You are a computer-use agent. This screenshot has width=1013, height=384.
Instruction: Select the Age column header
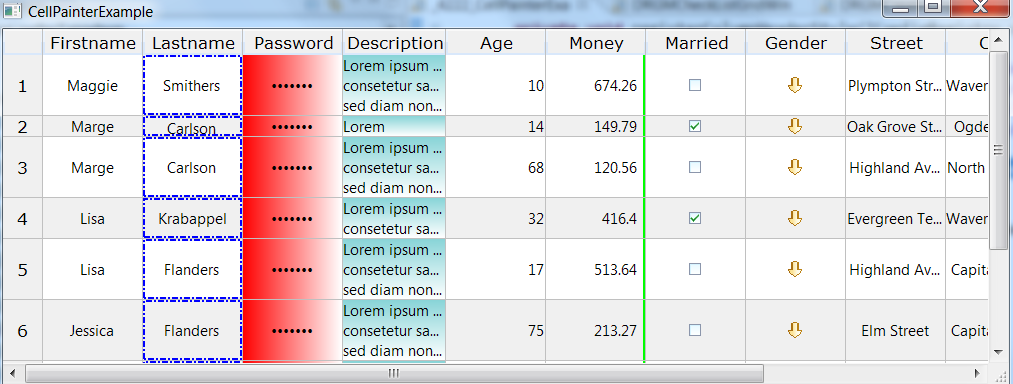496,43
